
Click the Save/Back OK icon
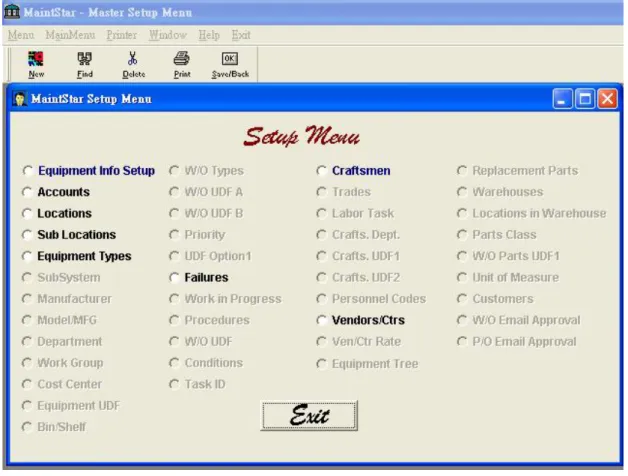tap(229, 59)
